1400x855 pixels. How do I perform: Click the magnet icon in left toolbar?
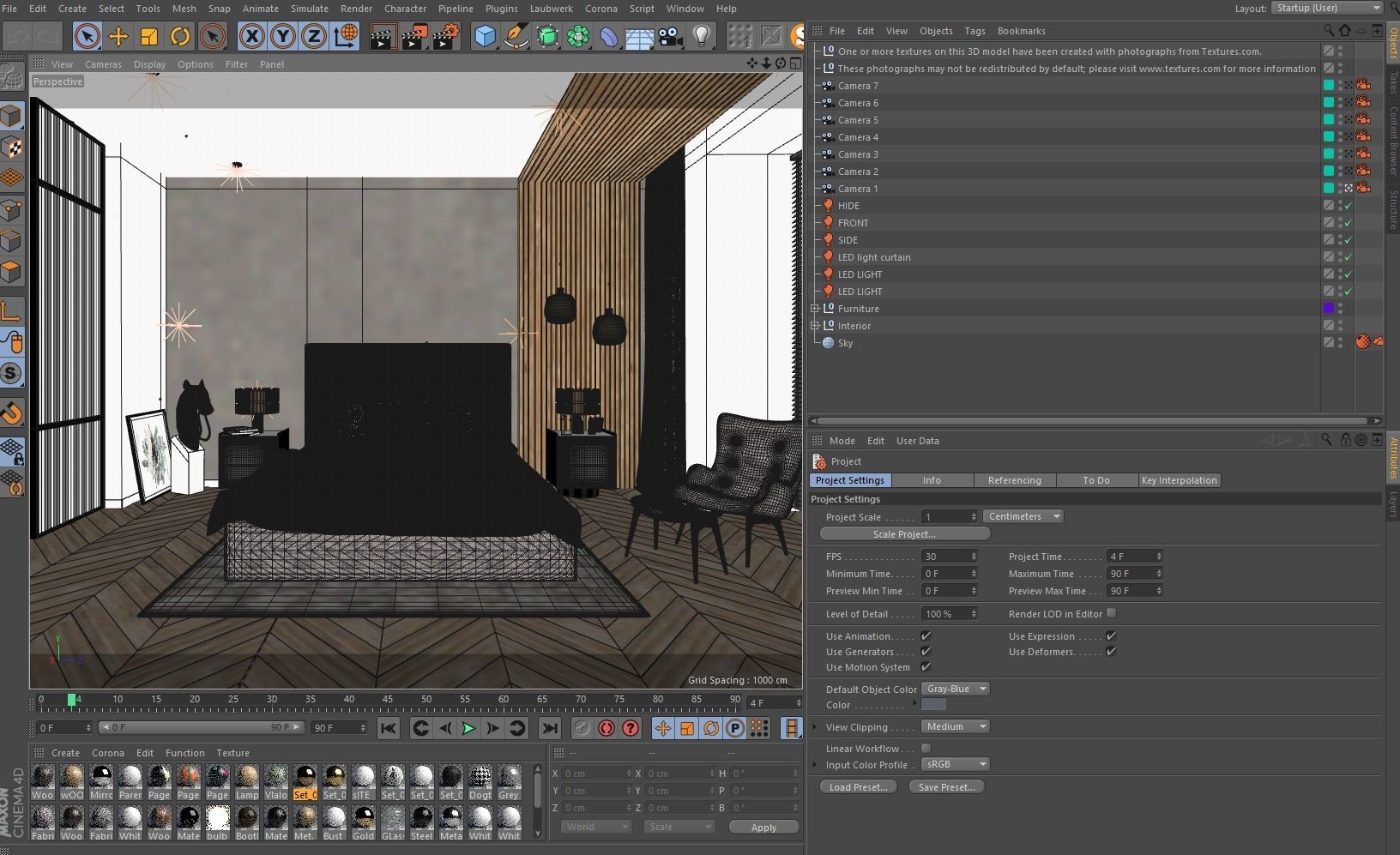coord(12,412)
